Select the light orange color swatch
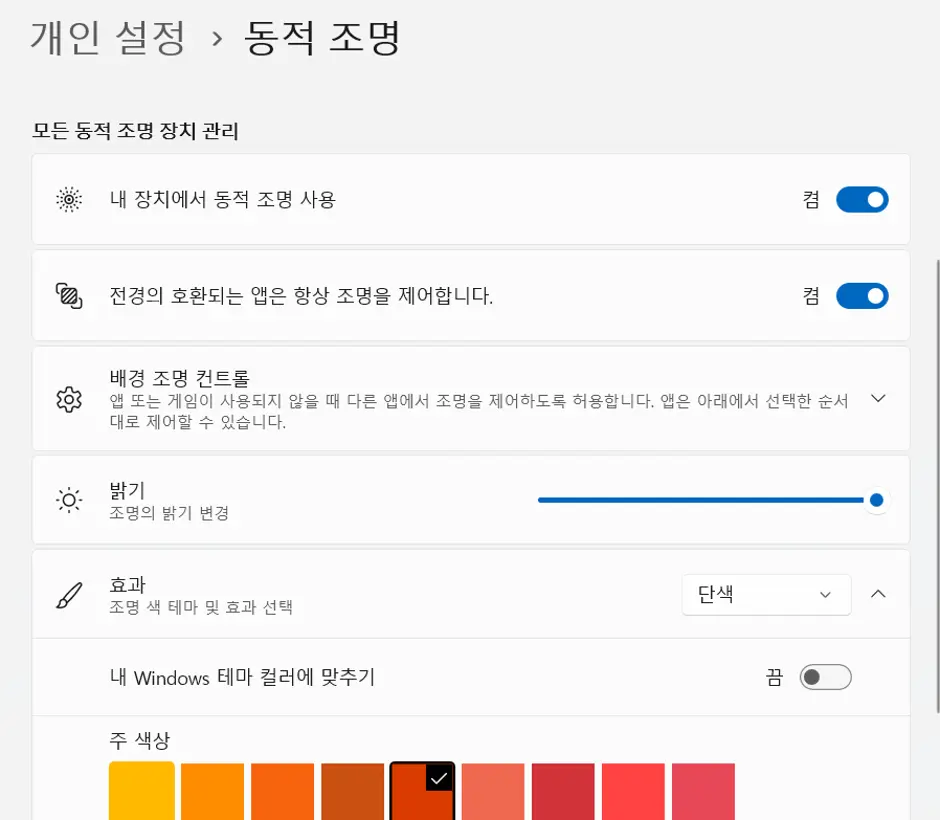This screenshot has height=820, width=940. (x=212, y=791)
